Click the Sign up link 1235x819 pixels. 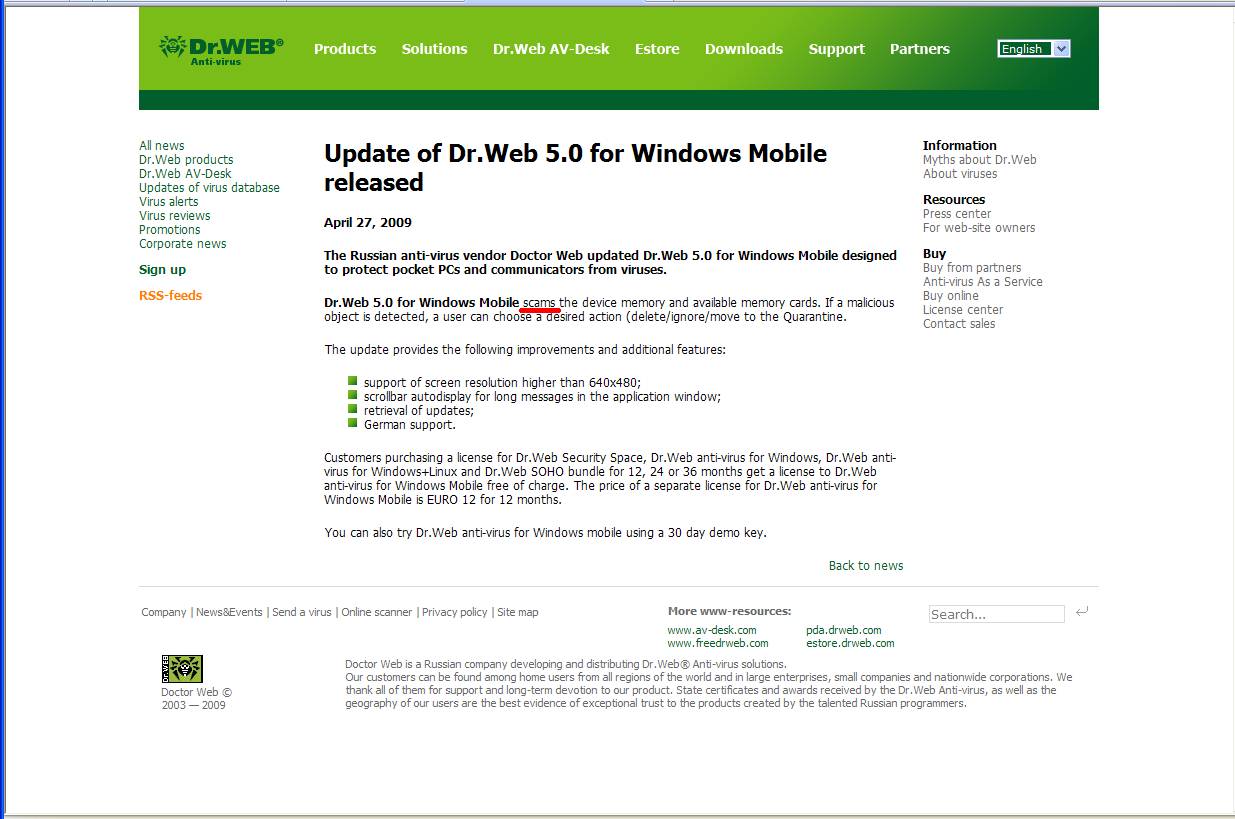[x=162, y=270]
